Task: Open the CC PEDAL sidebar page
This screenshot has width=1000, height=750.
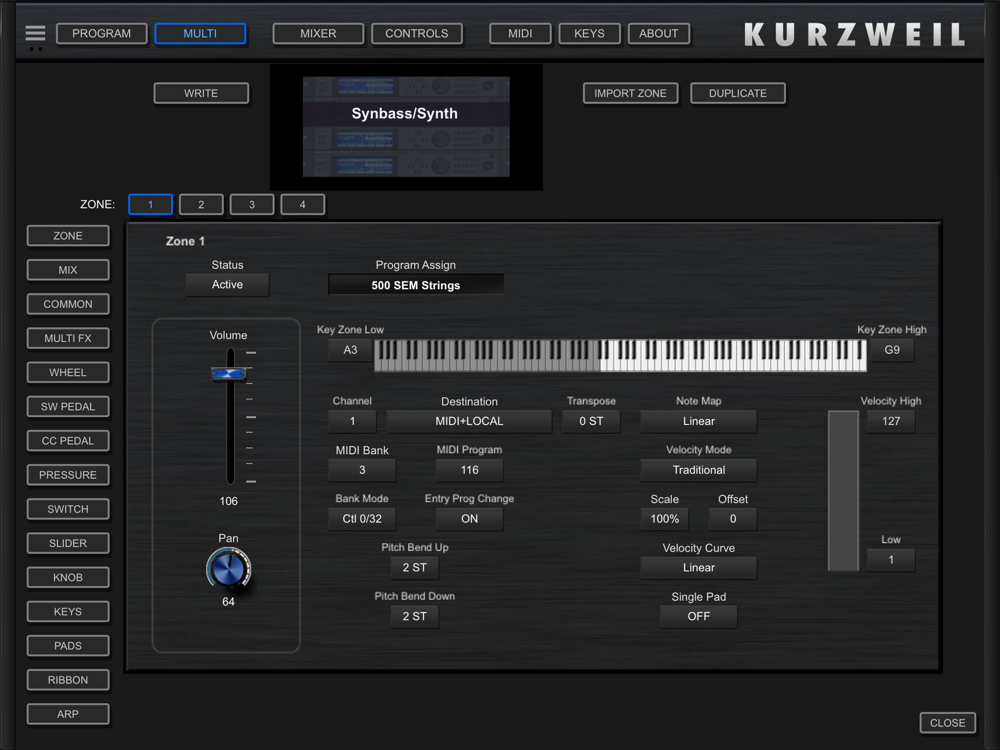Action: click(x=68, y=441)
